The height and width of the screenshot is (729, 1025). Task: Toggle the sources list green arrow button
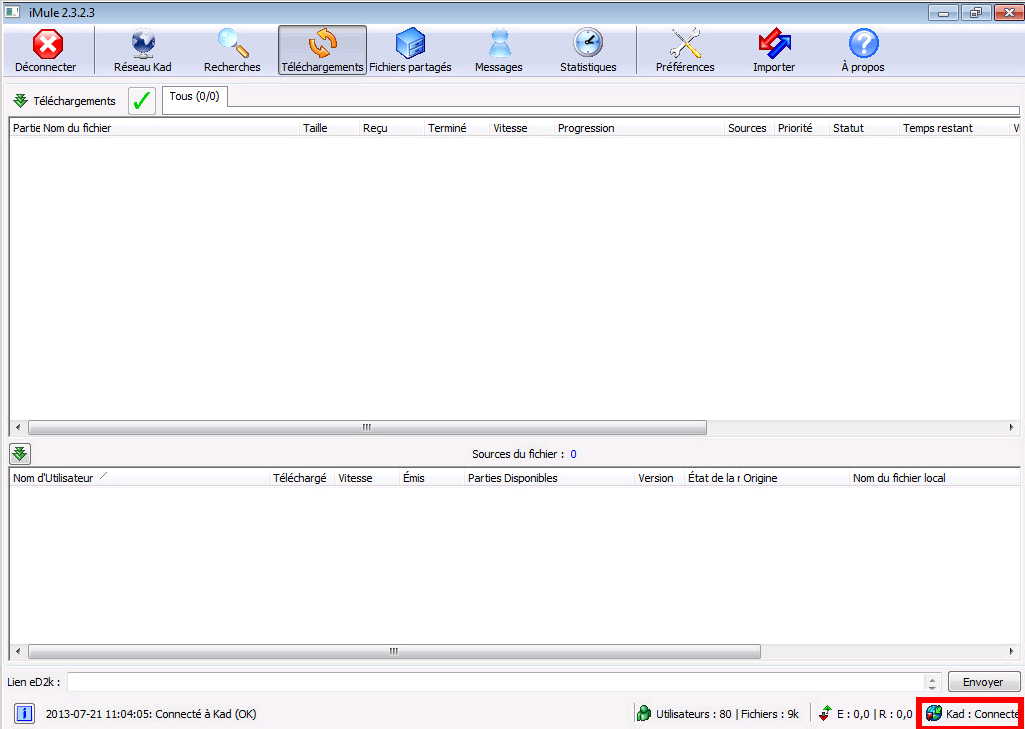coord(20,454)
